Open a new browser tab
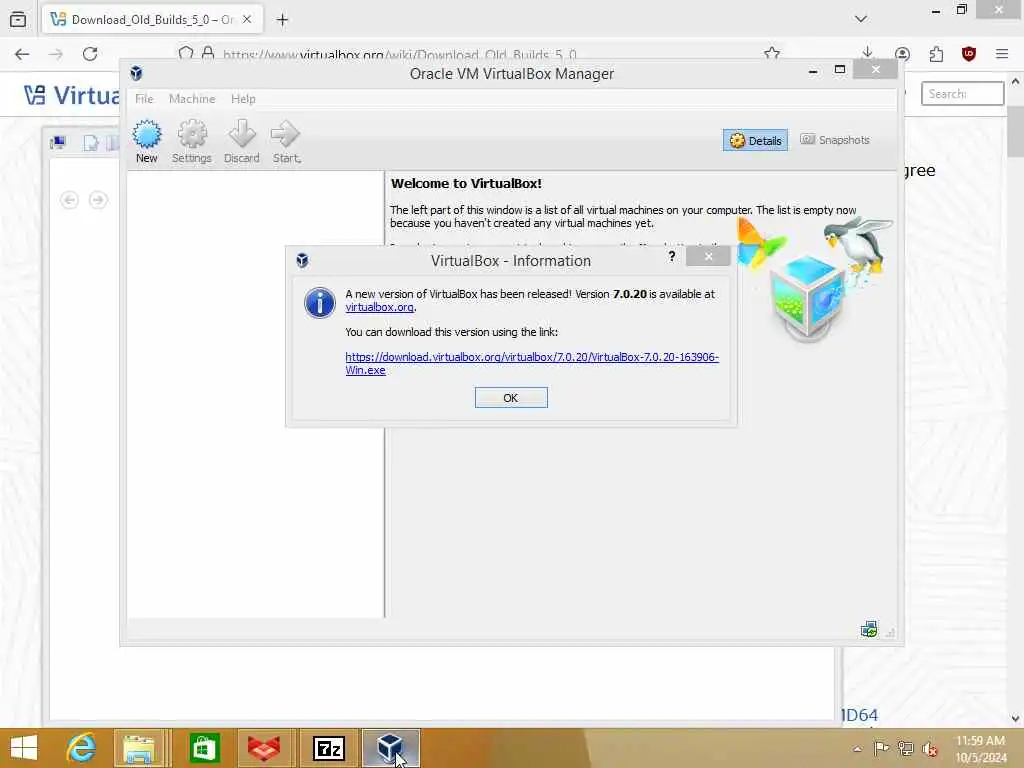The height and width of the screenshot is (768, 1024). point(282,20)
